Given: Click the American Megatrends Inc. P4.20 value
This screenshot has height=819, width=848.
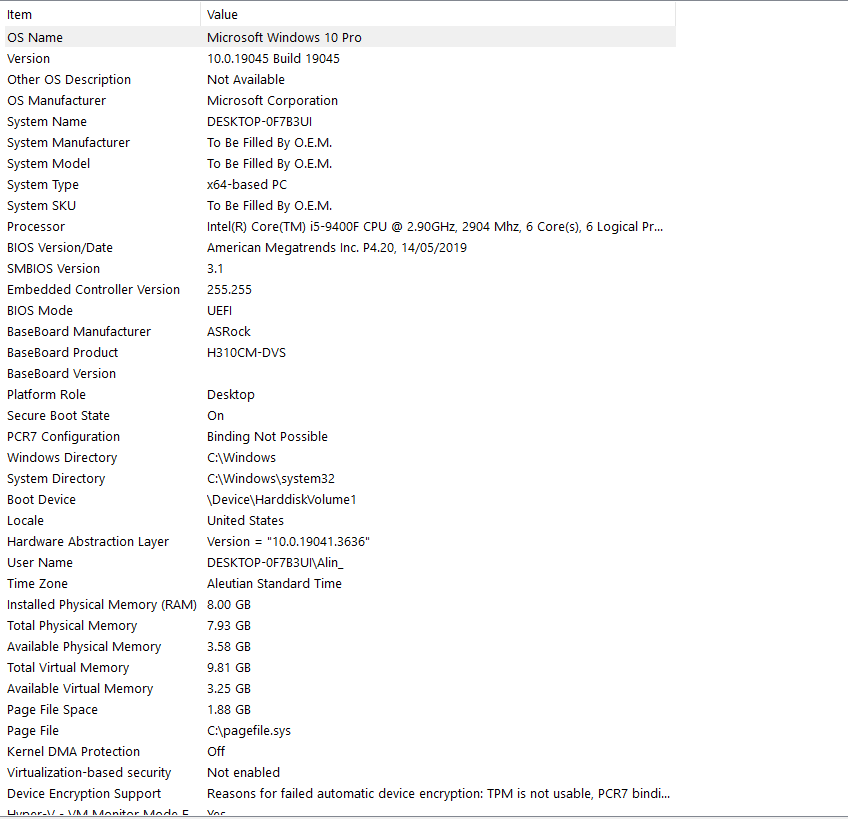Looking at the screenshot, I should point(336,248).
